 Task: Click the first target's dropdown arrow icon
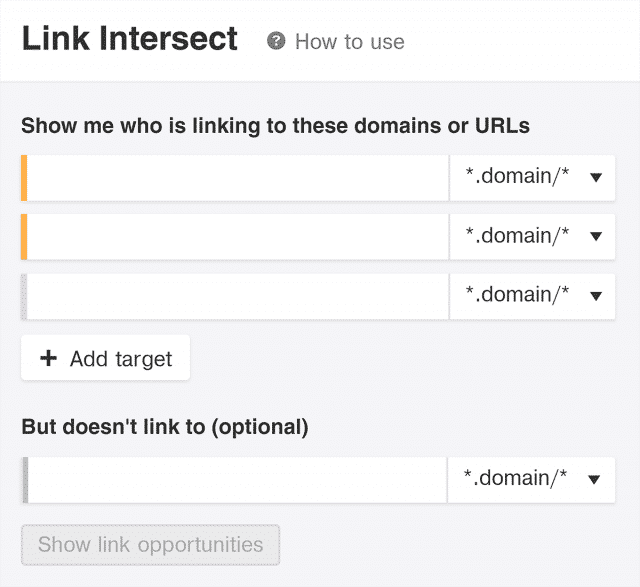click(596, 178)
